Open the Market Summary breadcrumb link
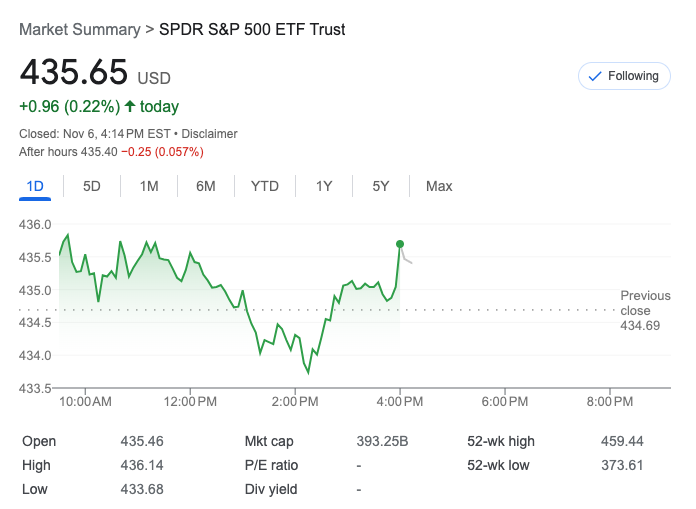Image resolution: width=696 pixels, height=509 pixels. (80, 29)
